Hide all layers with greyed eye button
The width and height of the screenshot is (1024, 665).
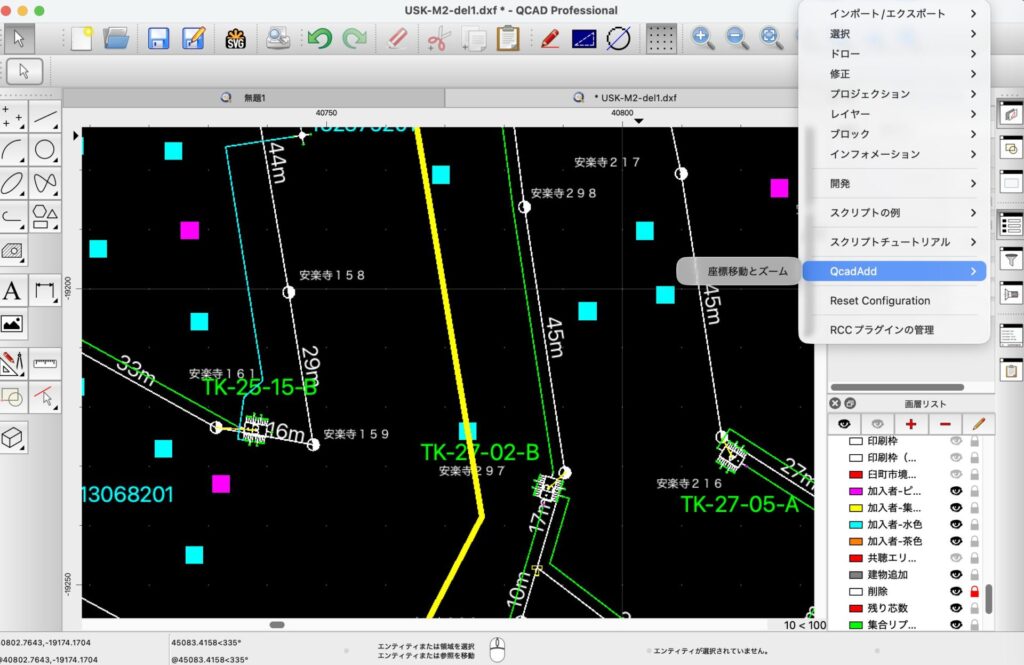tap(878, 424)
